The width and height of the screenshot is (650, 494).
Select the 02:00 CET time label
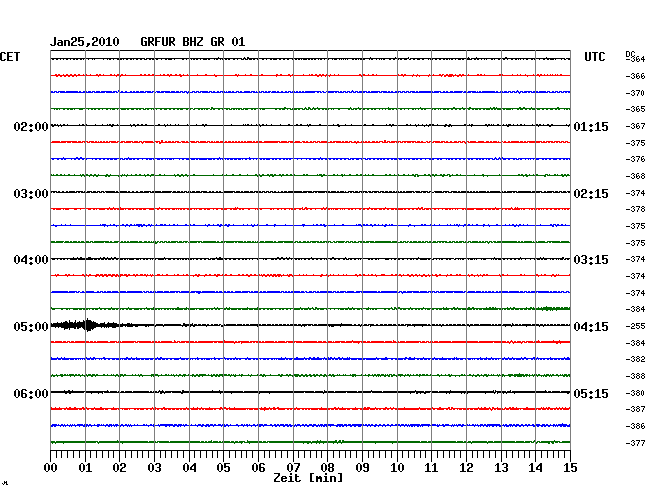coord(31,126)
